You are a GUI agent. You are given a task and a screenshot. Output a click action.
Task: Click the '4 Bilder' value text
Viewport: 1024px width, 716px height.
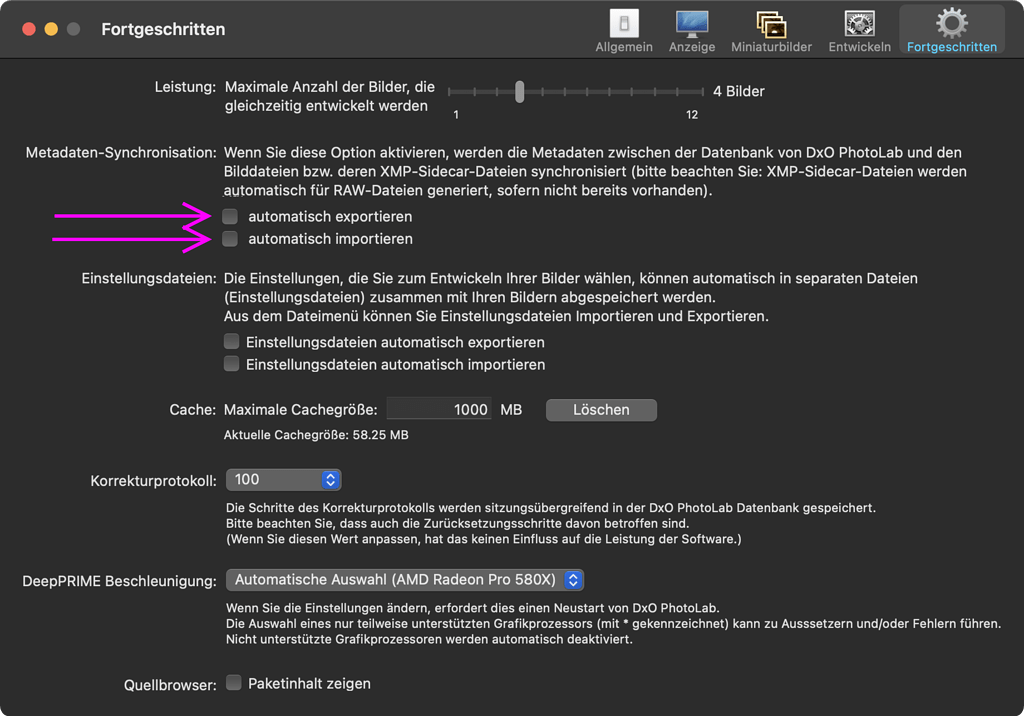(739, 91)
